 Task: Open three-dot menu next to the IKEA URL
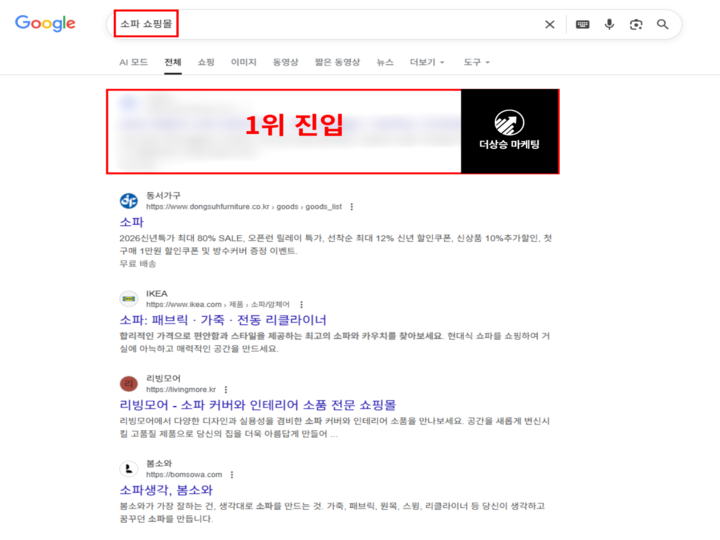click(301, 304)
